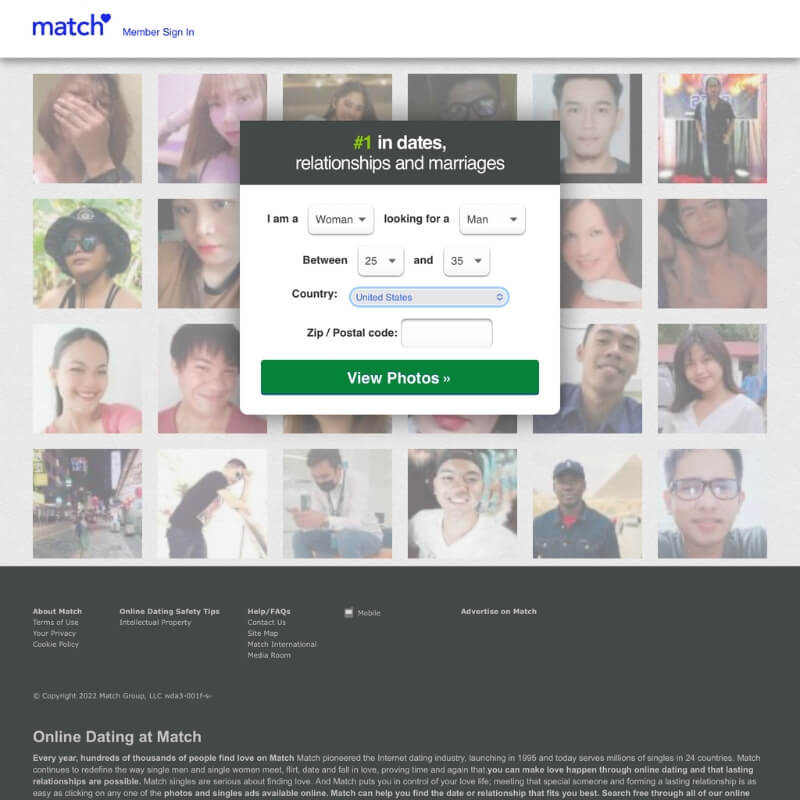
Task: Select photo of man near the pyramid
Action: click(587, 504)
